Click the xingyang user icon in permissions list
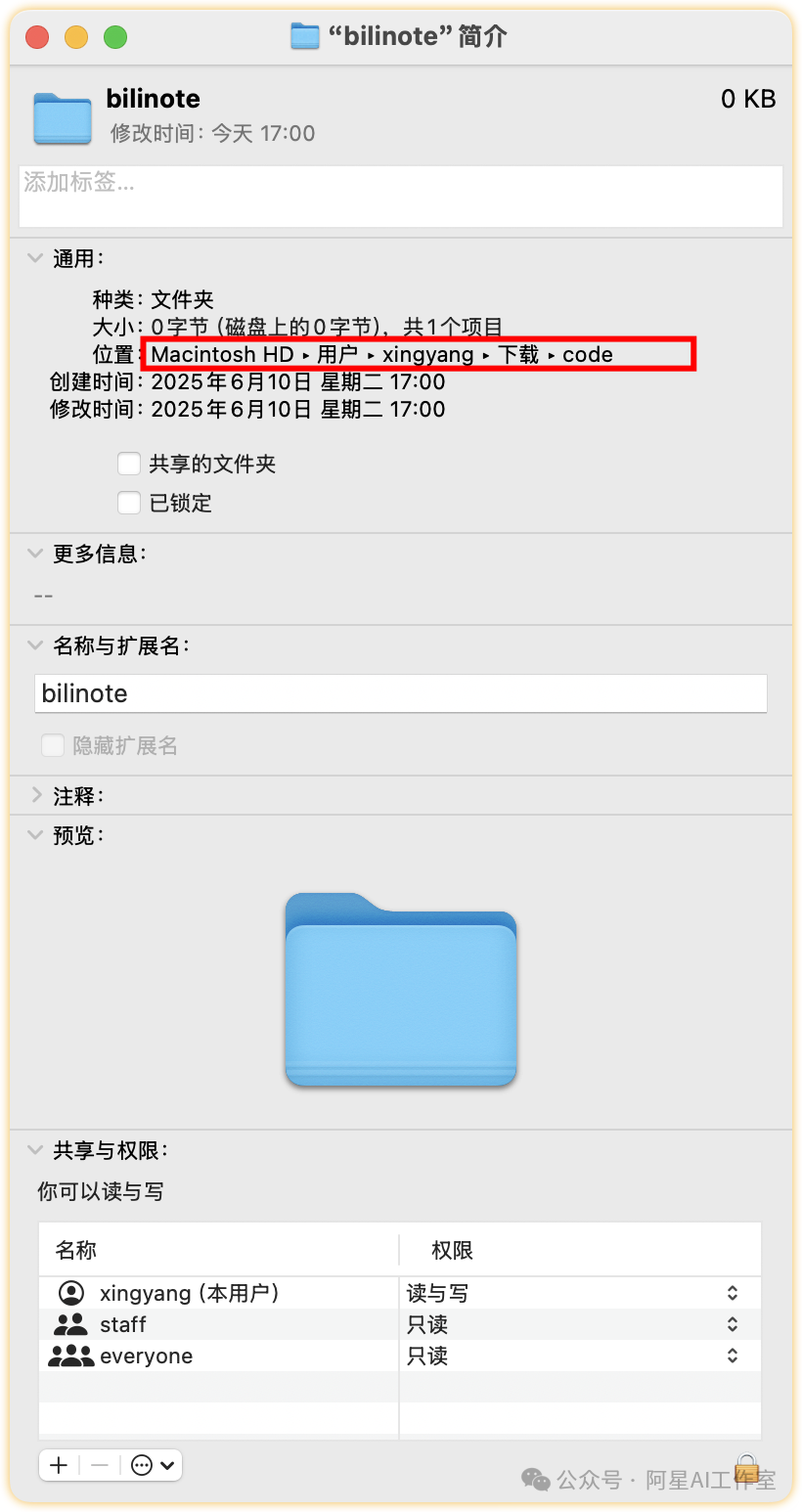 pyautogui.click(x=71, y=1293)
